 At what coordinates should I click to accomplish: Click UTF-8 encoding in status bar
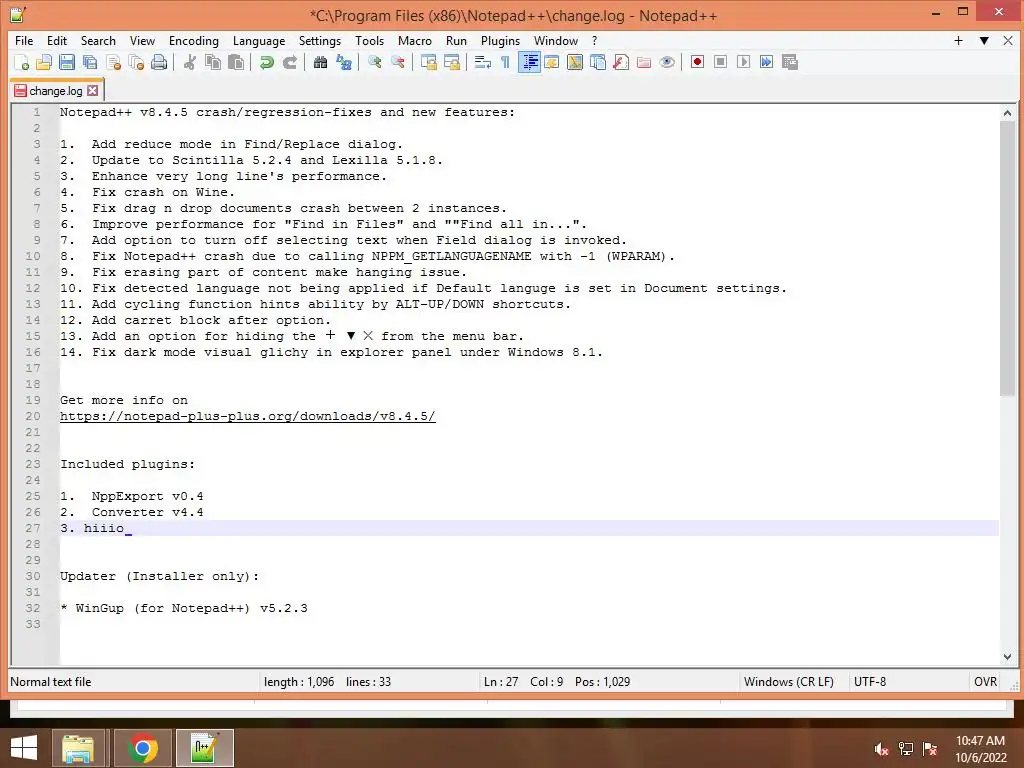tap(870, 682)
